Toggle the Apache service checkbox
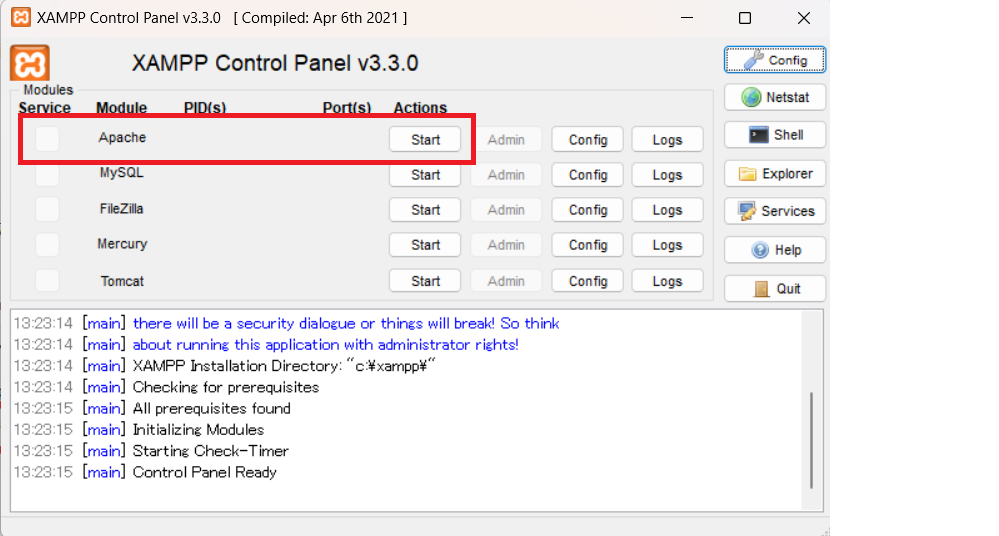 click(x=47, y=138)
